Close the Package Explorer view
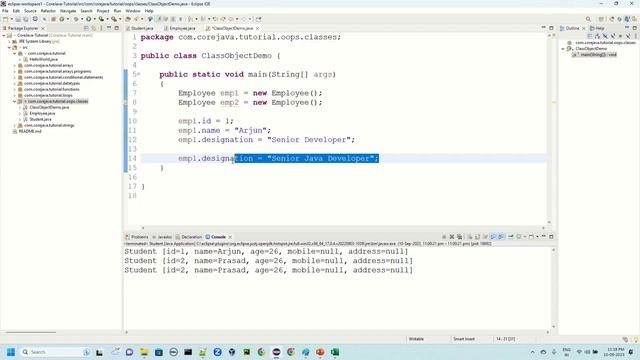The height and width of the screenshot is (360, 640). click(x=43, y=28)
